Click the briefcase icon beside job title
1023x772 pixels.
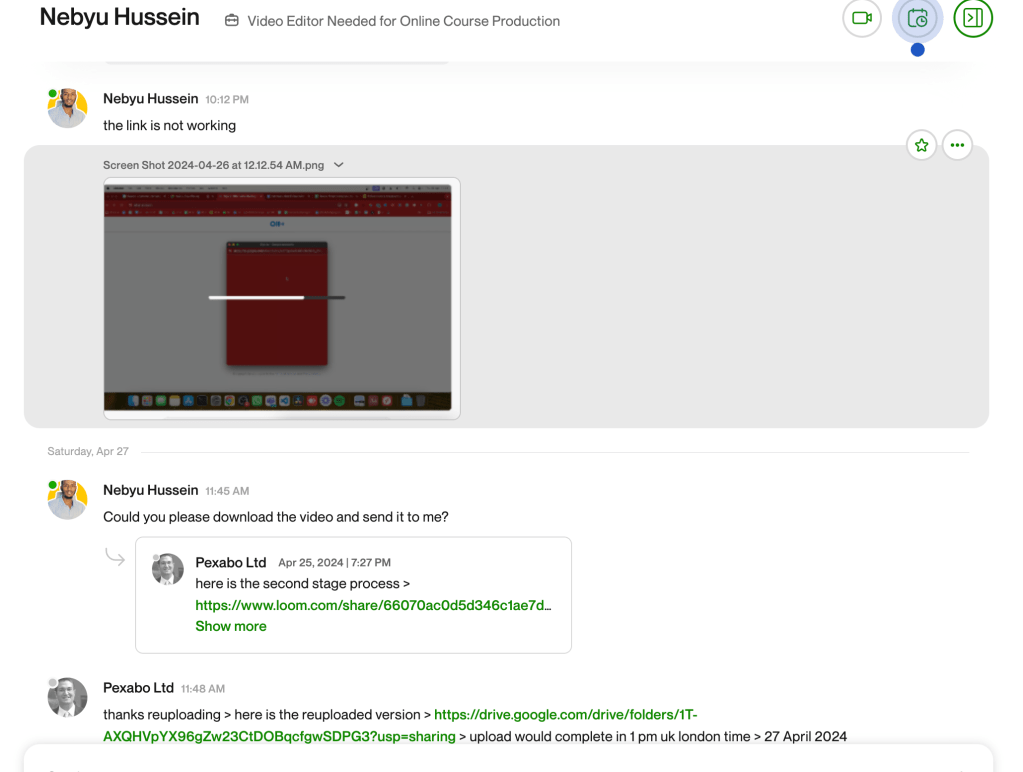pos(232,21)
